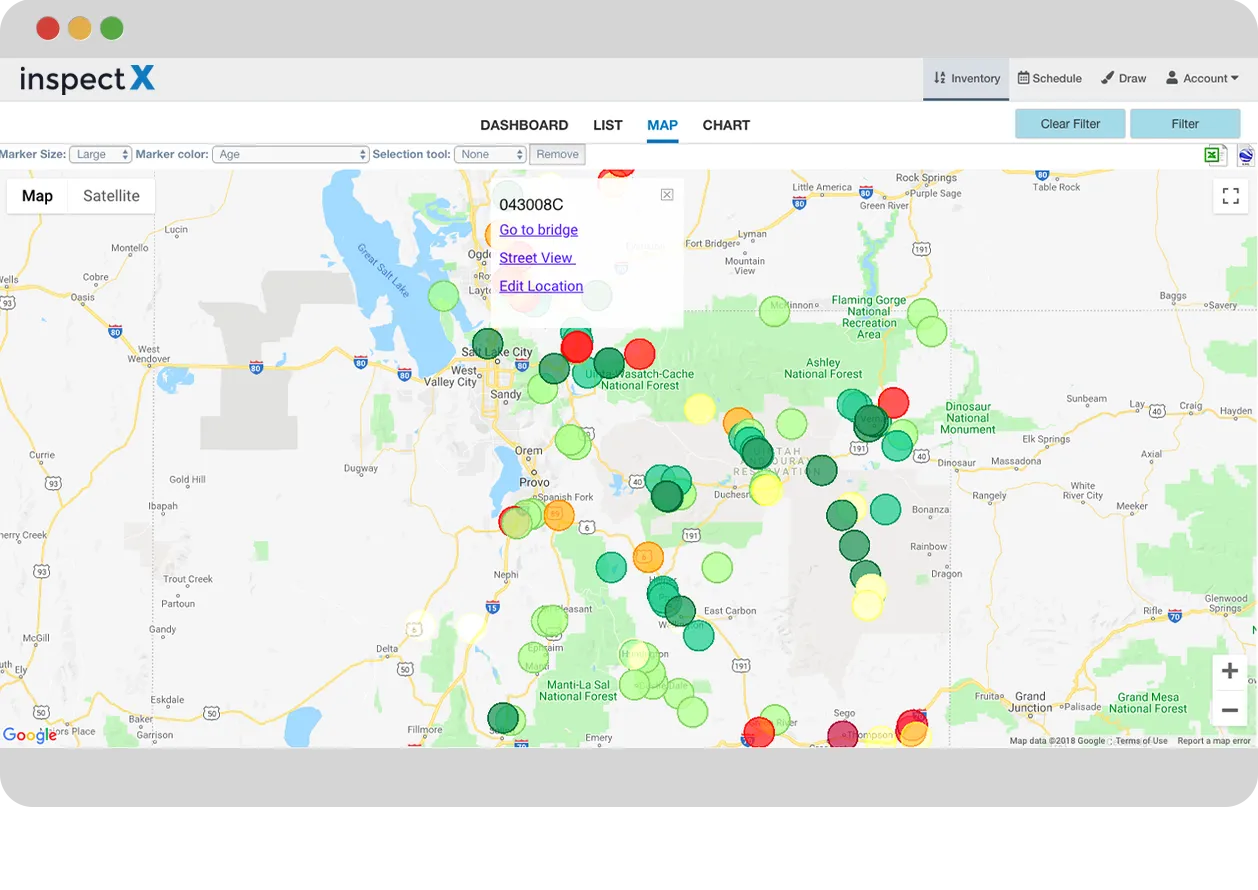
Task: Click the Flaming Gorge National Recreation Area label
Action: [869, 317]
